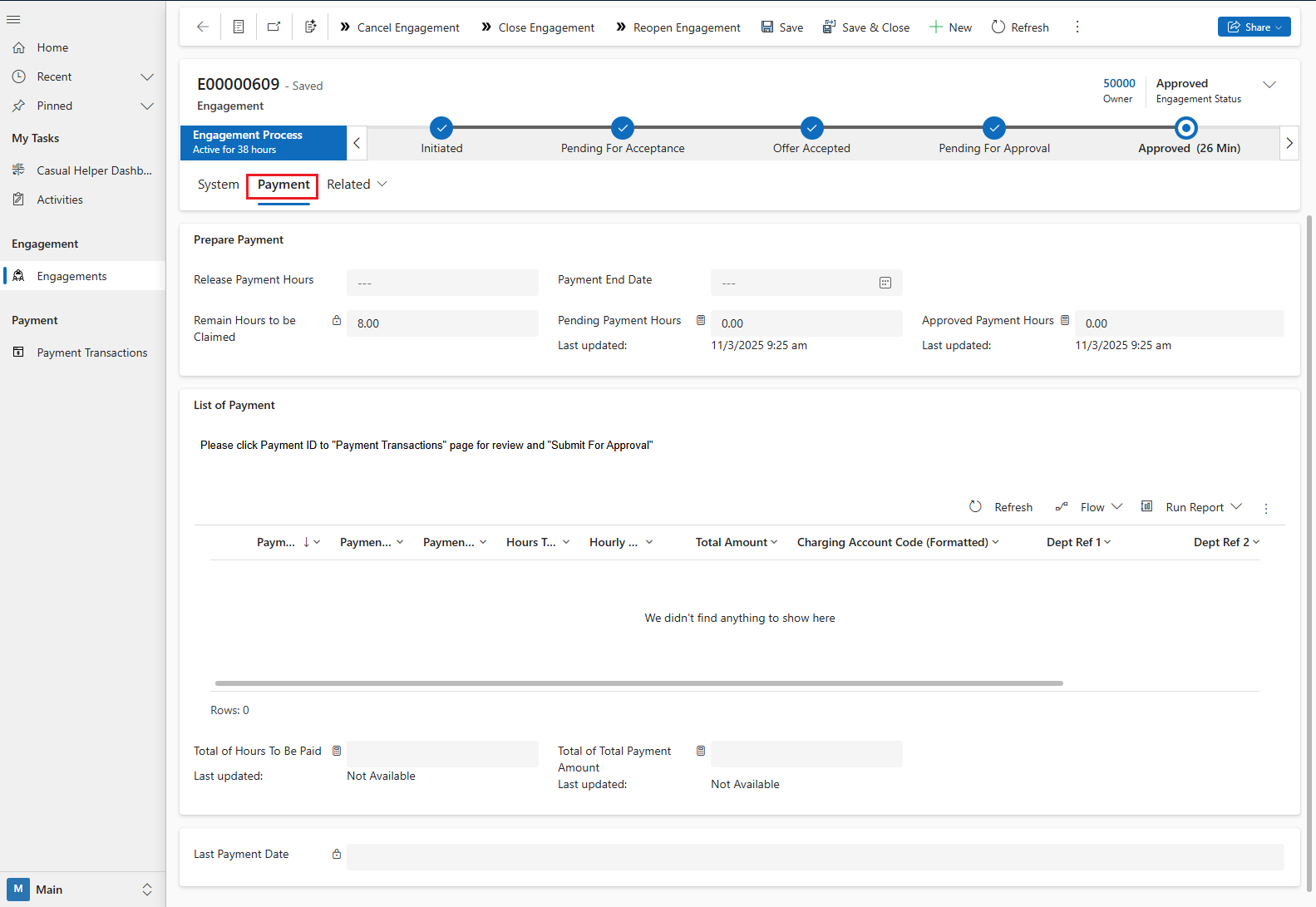Click the back arrow icon in toolbar

point(202,27)
